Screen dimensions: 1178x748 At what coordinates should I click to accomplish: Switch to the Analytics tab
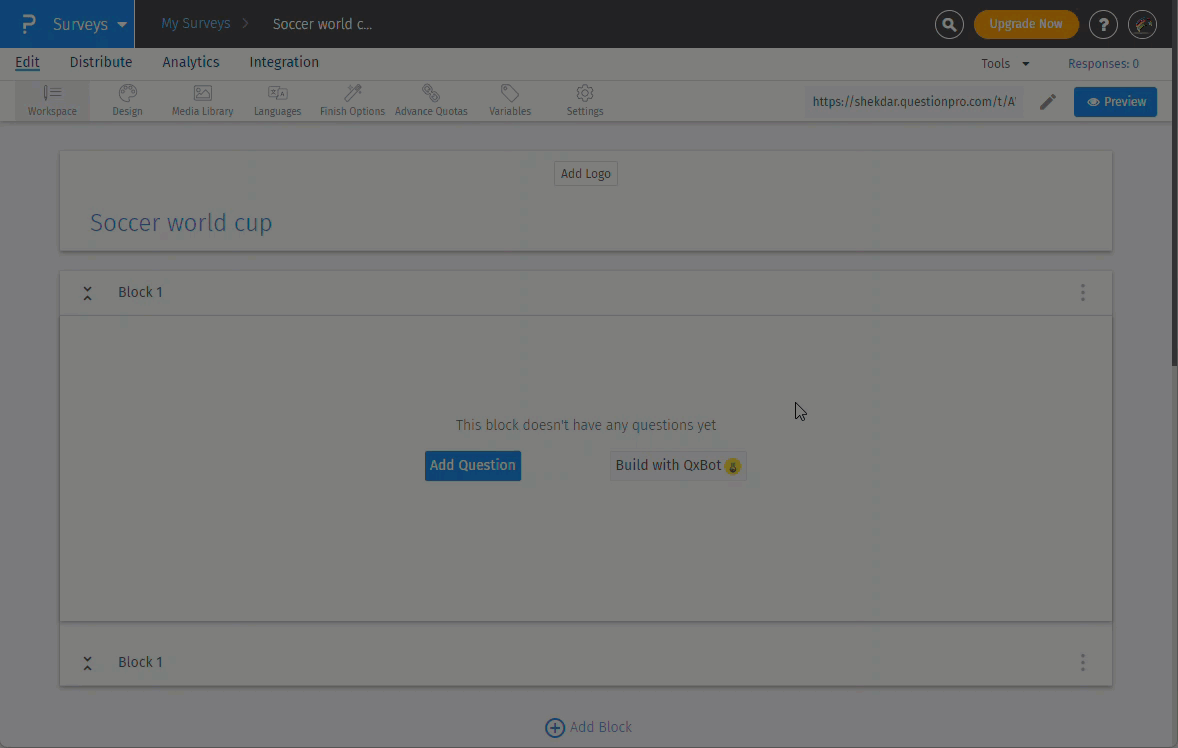(191, 62)
